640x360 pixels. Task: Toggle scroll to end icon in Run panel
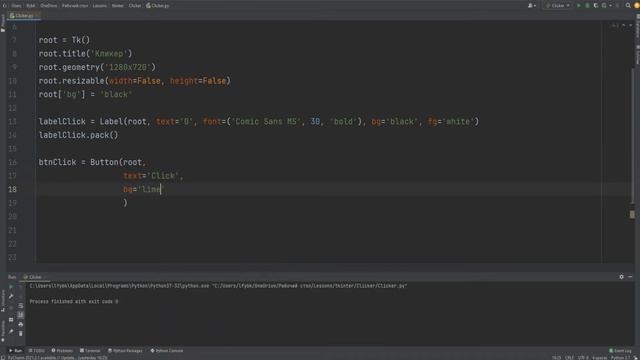(20, 315)
